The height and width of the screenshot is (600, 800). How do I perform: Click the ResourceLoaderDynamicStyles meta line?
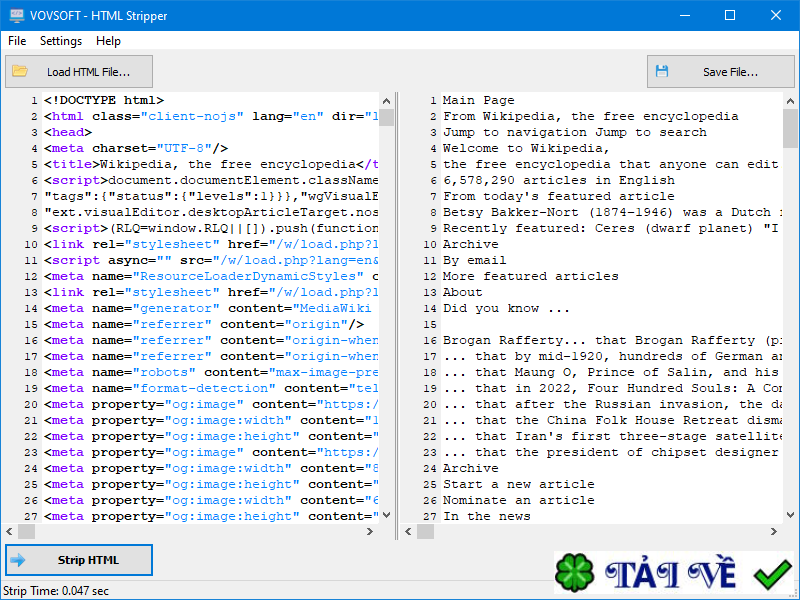coord(211,277)
